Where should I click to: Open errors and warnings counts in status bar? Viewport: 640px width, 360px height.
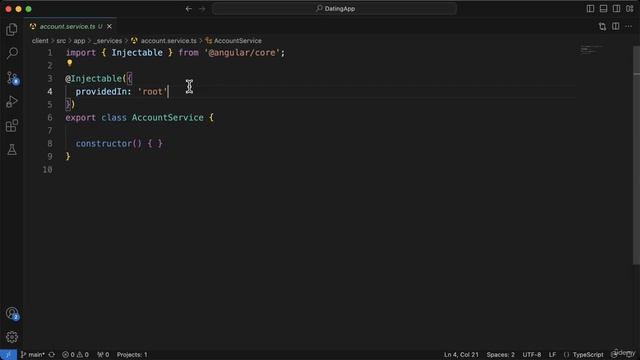75,355
